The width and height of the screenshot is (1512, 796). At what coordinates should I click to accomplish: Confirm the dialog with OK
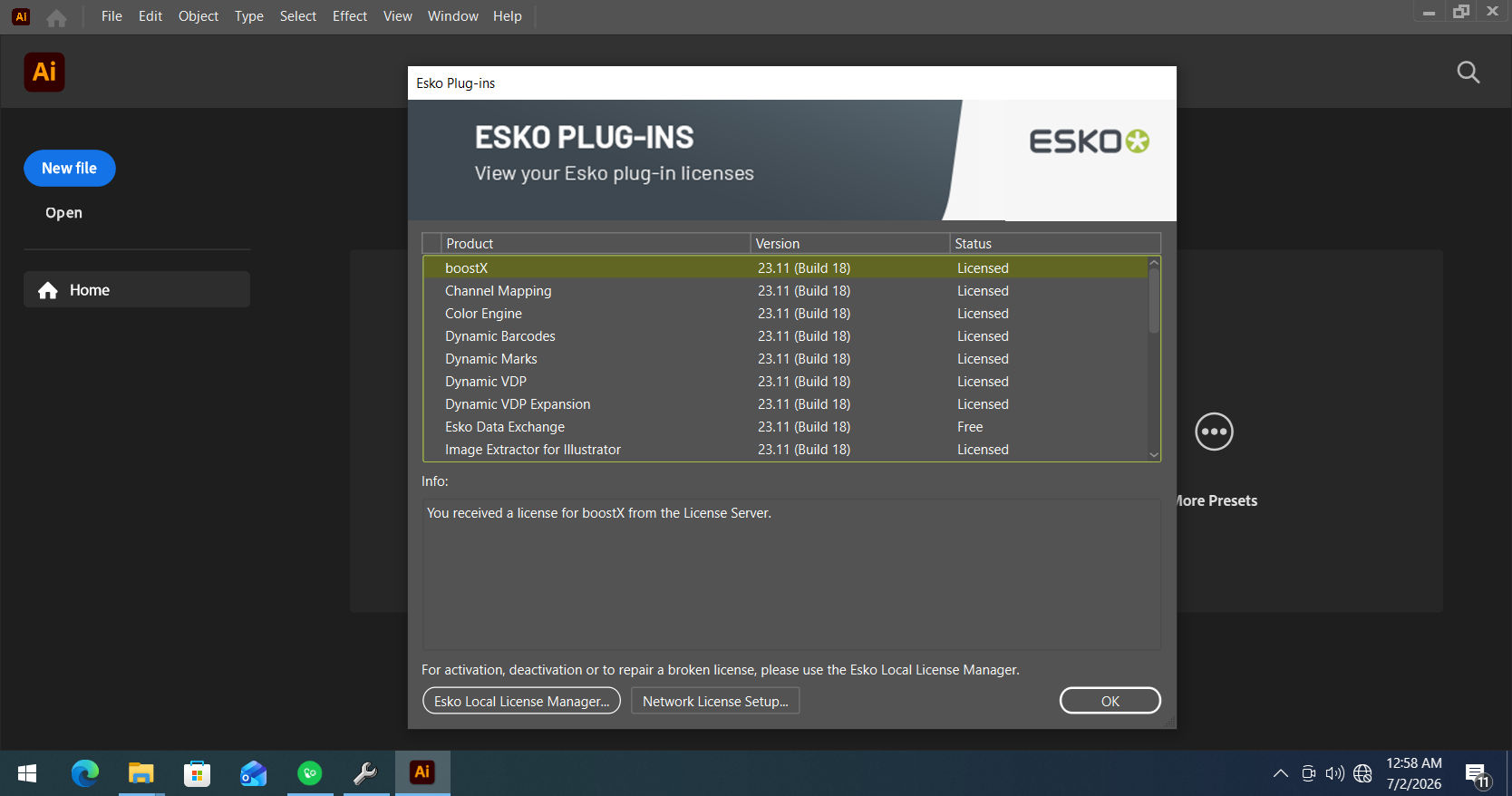click(1110, 701)
